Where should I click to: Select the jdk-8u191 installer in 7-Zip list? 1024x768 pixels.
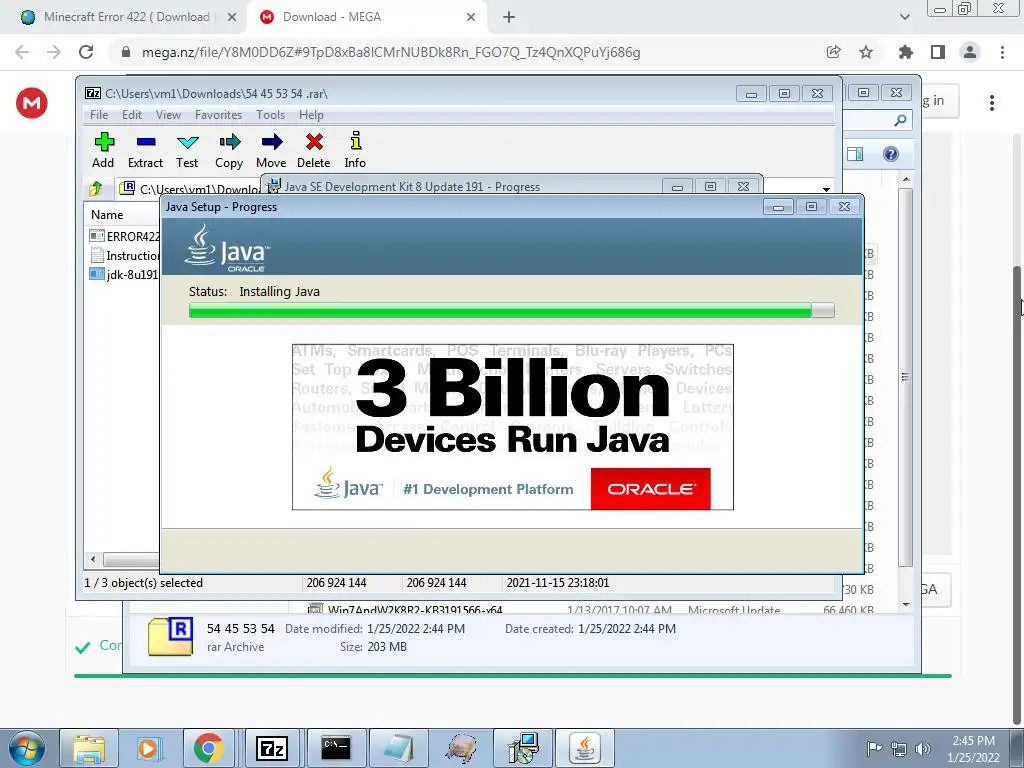coord(124,274)
